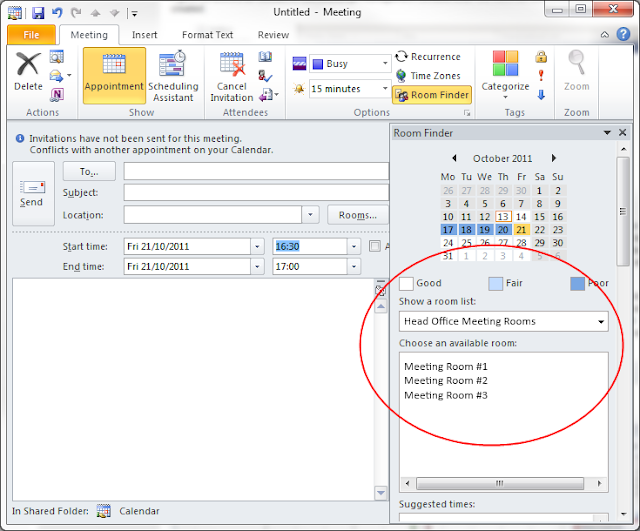Image resolution: width=640 pixels, height=531 pixels.
Task: Open the Start time 16:30 dropdown
Action: pyautogui.click(x=354, y=247)
